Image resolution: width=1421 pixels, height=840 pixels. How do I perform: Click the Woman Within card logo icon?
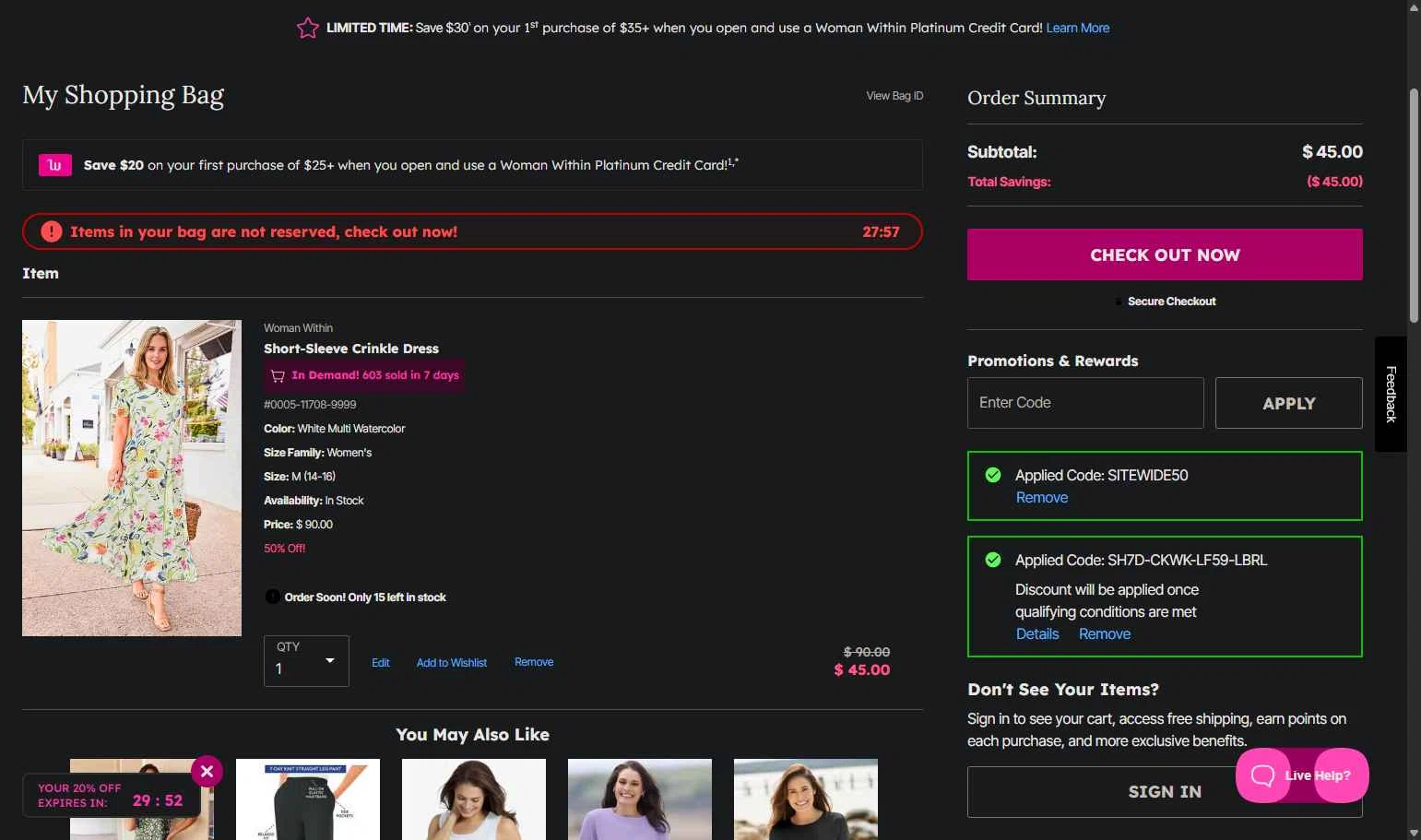pyautogui.click(x=55, y=165)
